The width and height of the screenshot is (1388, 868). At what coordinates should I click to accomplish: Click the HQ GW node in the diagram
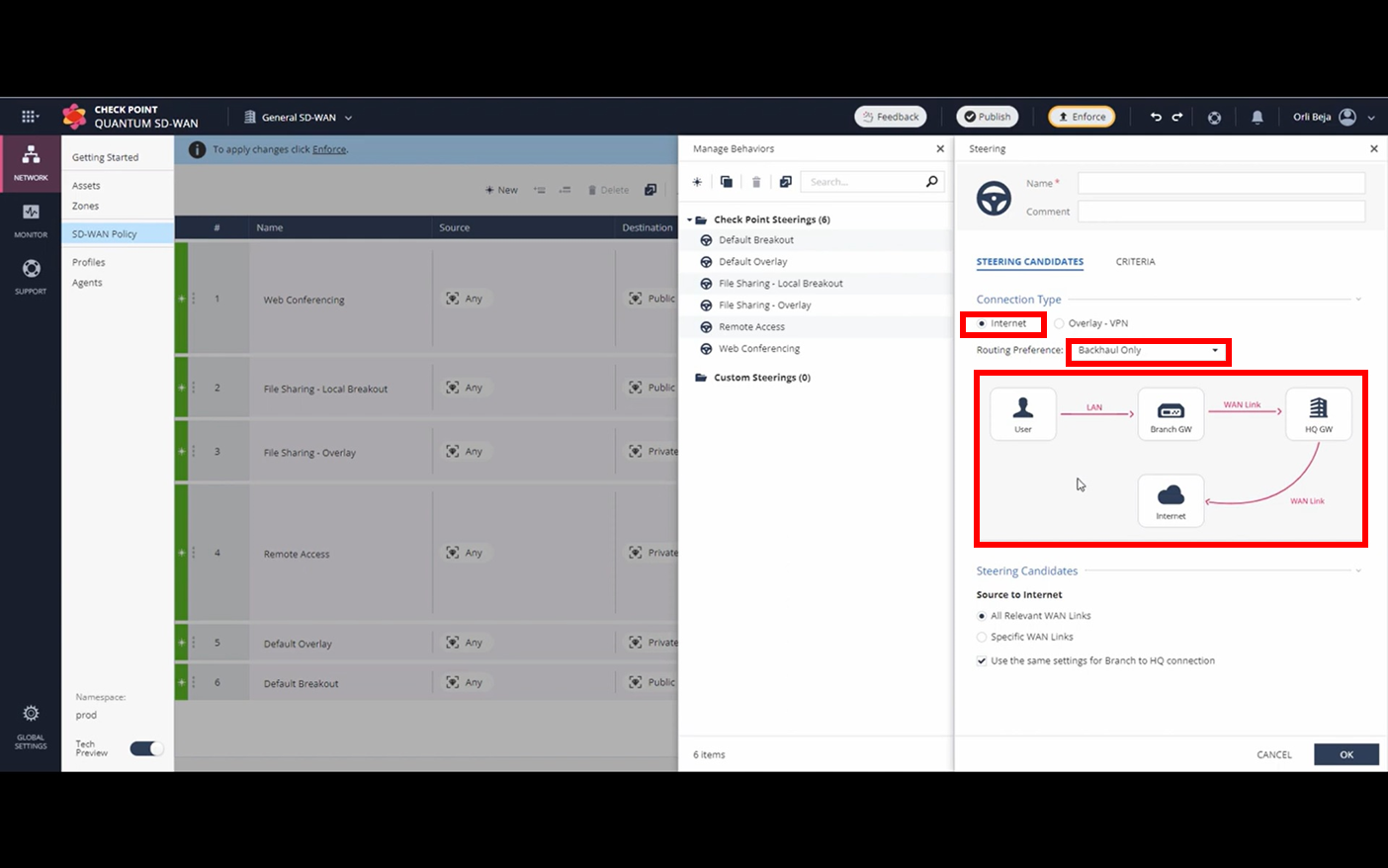click(1319, 413)
